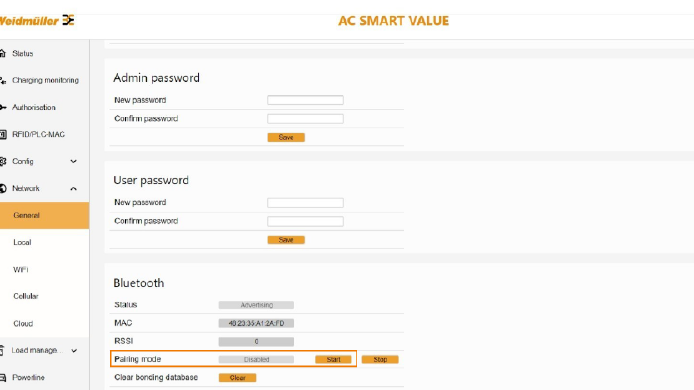Viewport: 694px width, 390px height.
Task: Click the Config gear icon
Action: tap(3, 162)
